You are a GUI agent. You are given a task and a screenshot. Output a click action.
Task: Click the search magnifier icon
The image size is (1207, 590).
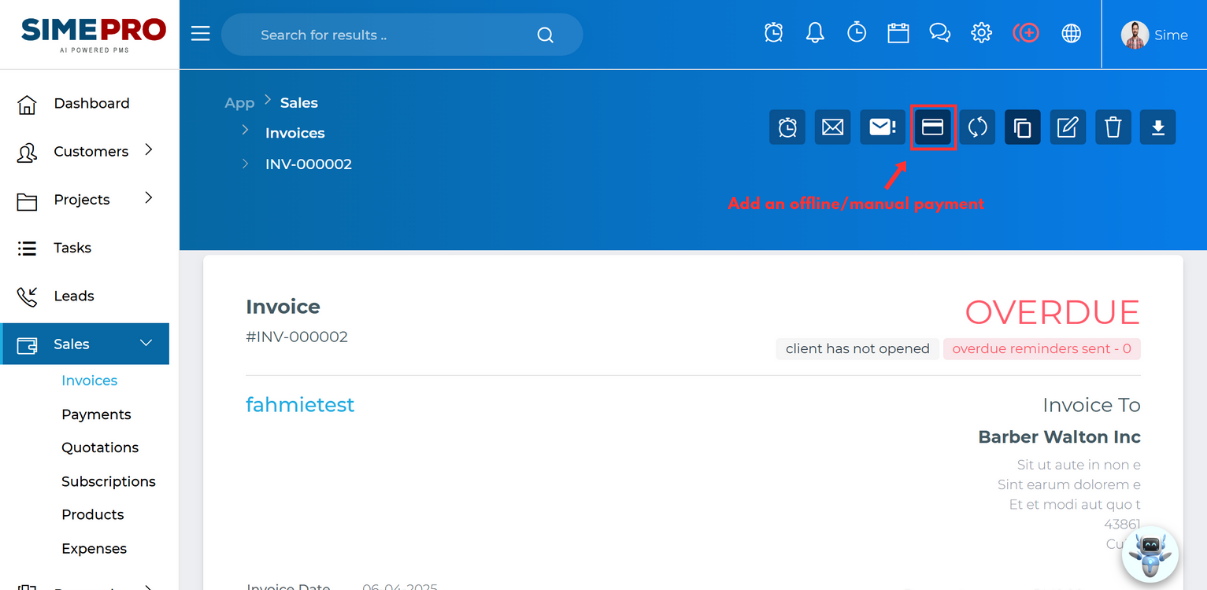coord(545,35)
